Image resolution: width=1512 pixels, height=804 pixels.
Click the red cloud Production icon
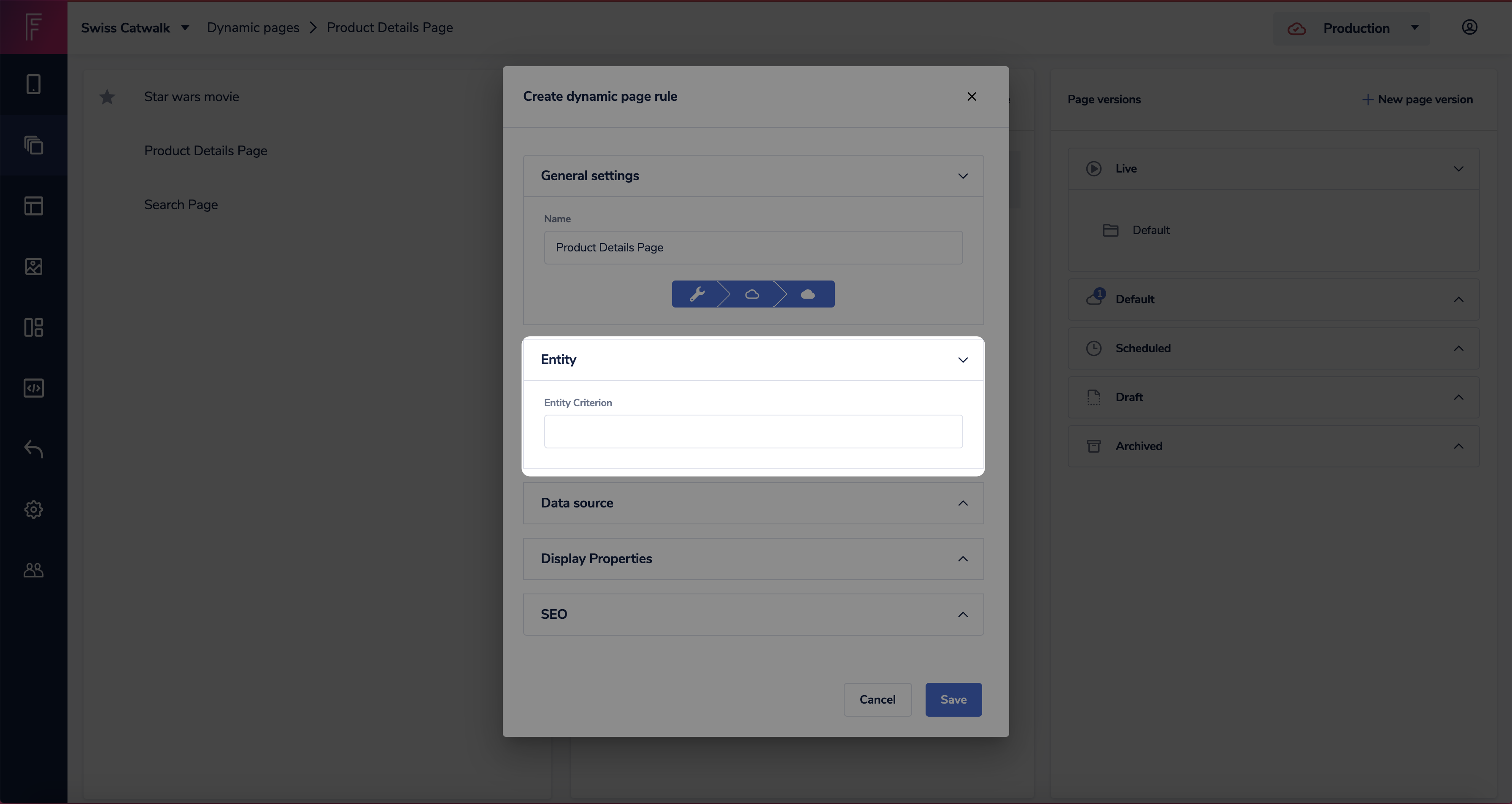1296,28
